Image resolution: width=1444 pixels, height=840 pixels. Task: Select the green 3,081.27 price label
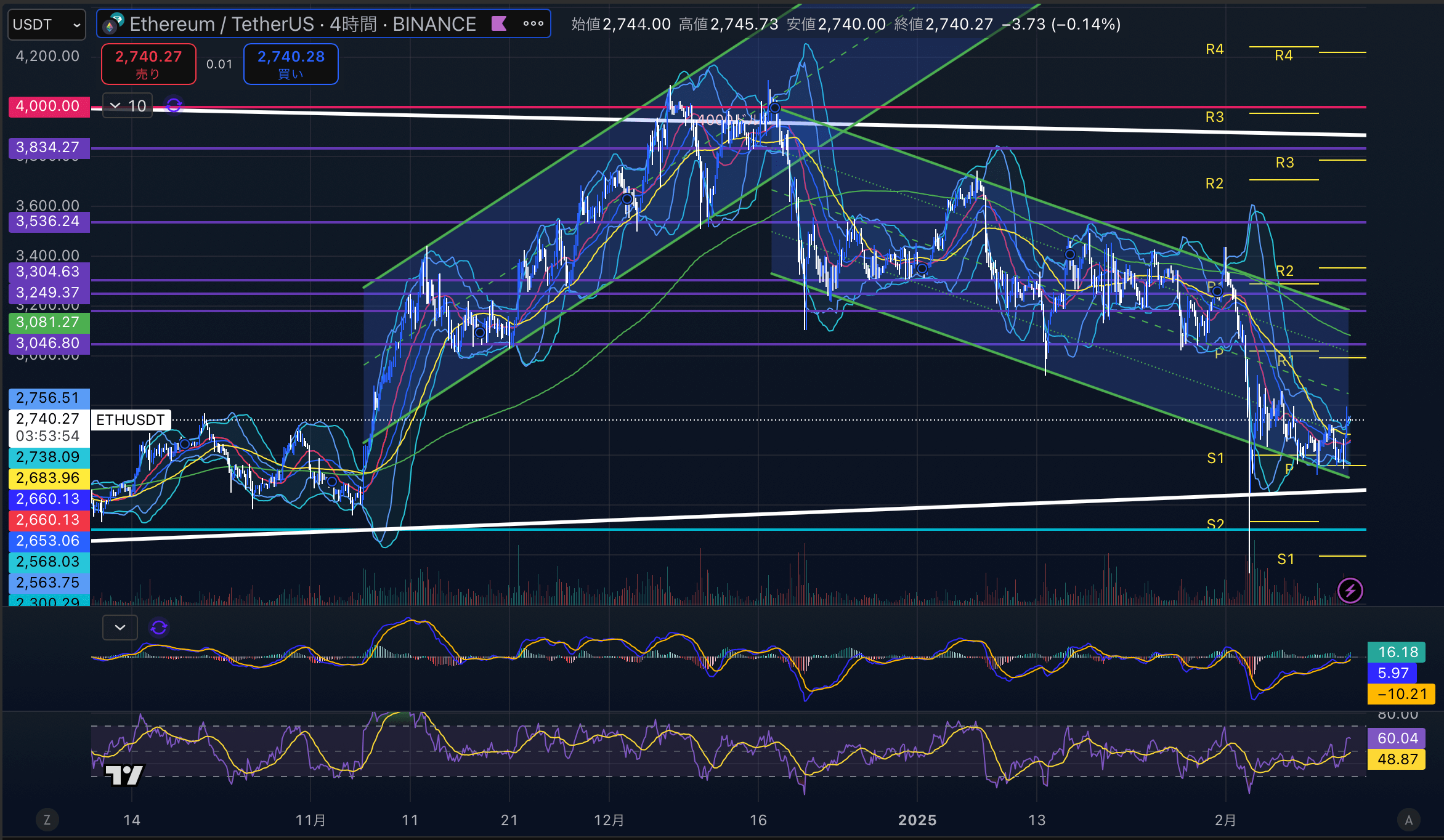click(49, 322)
